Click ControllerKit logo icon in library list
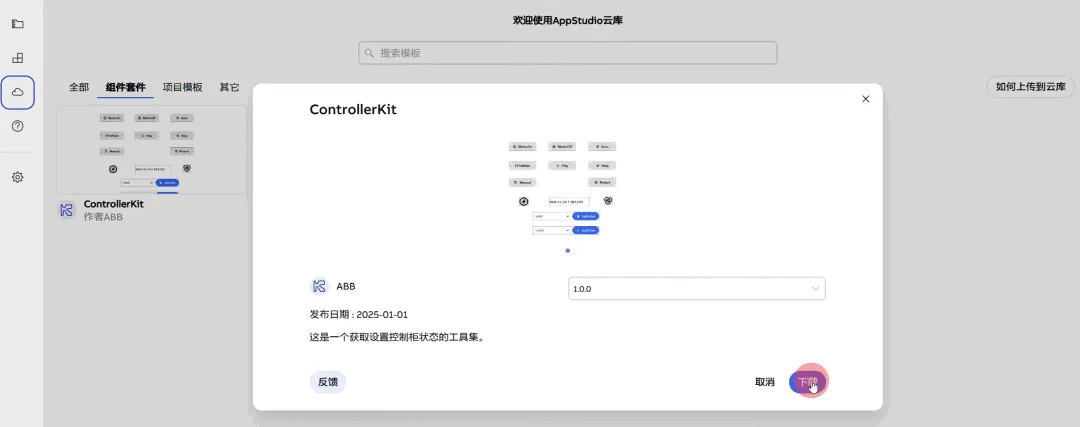This screenshot has height=427, width=1080. [67, 210]
